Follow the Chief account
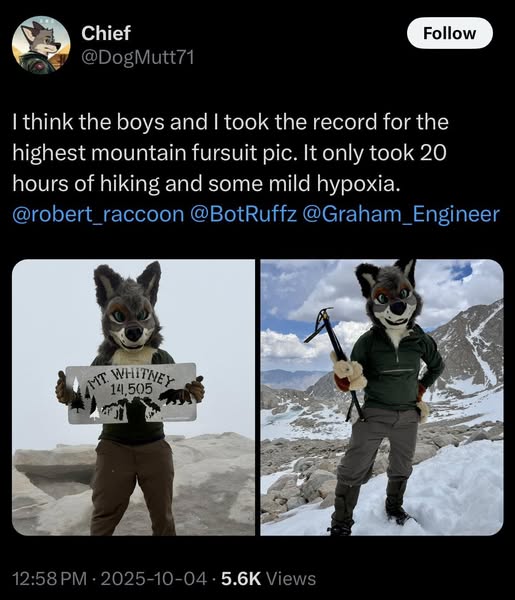Image resolution: width=515 pixels, height=600 pixels. [x=450, y=33]
